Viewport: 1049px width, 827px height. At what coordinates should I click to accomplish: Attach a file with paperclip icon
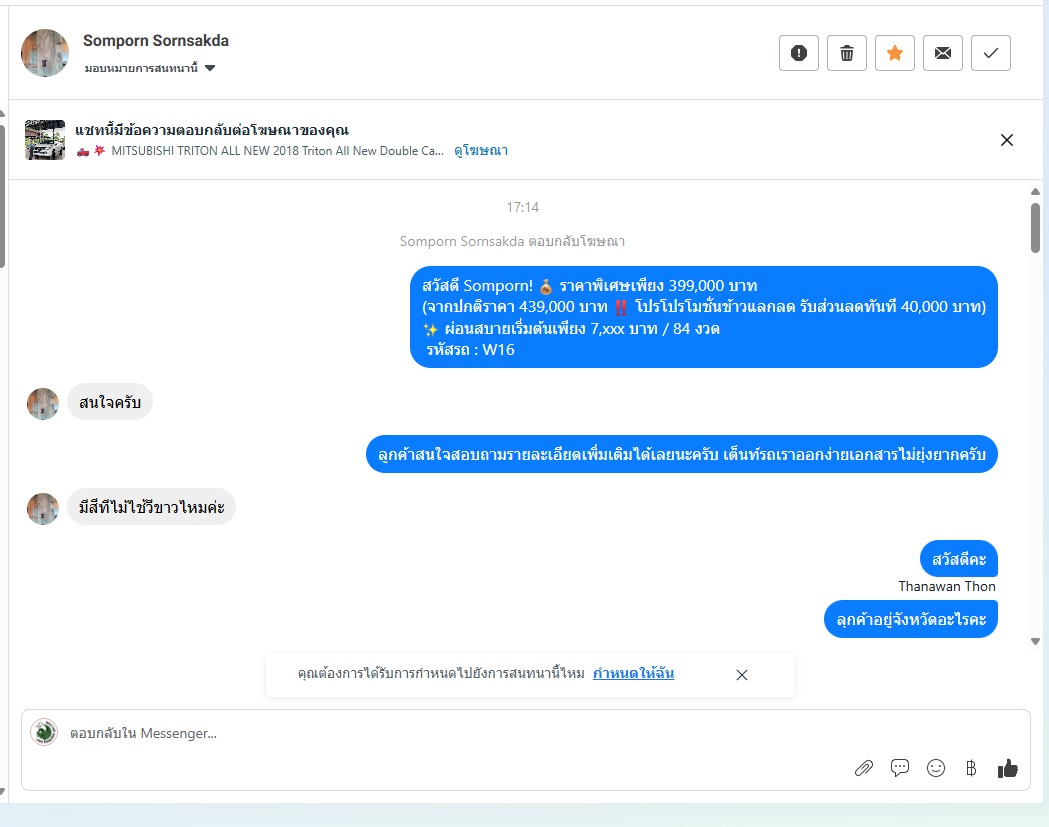click(x=864, y=768)
